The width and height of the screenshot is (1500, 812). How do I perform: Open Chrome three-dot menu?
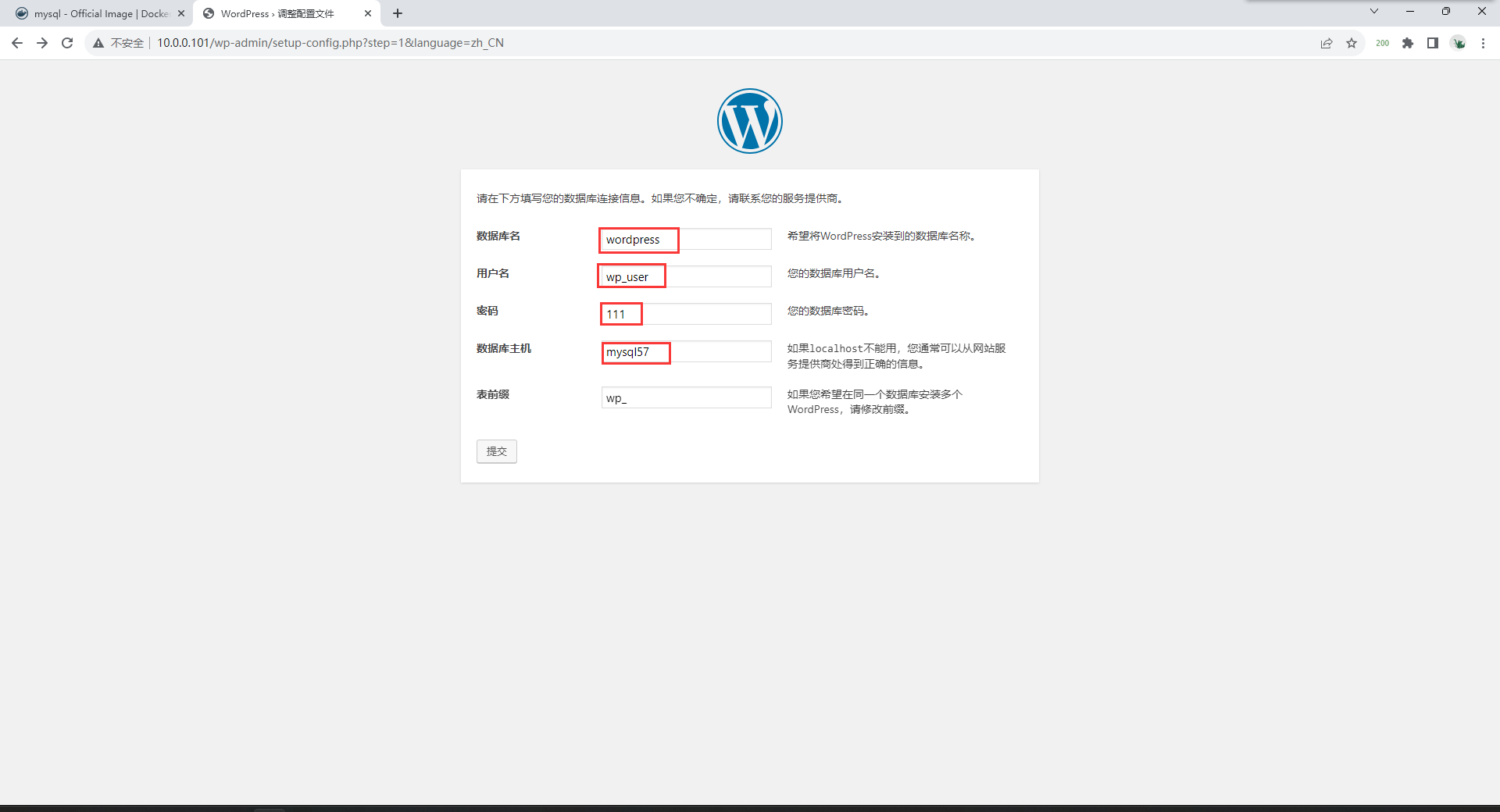tap(1483, 43)
